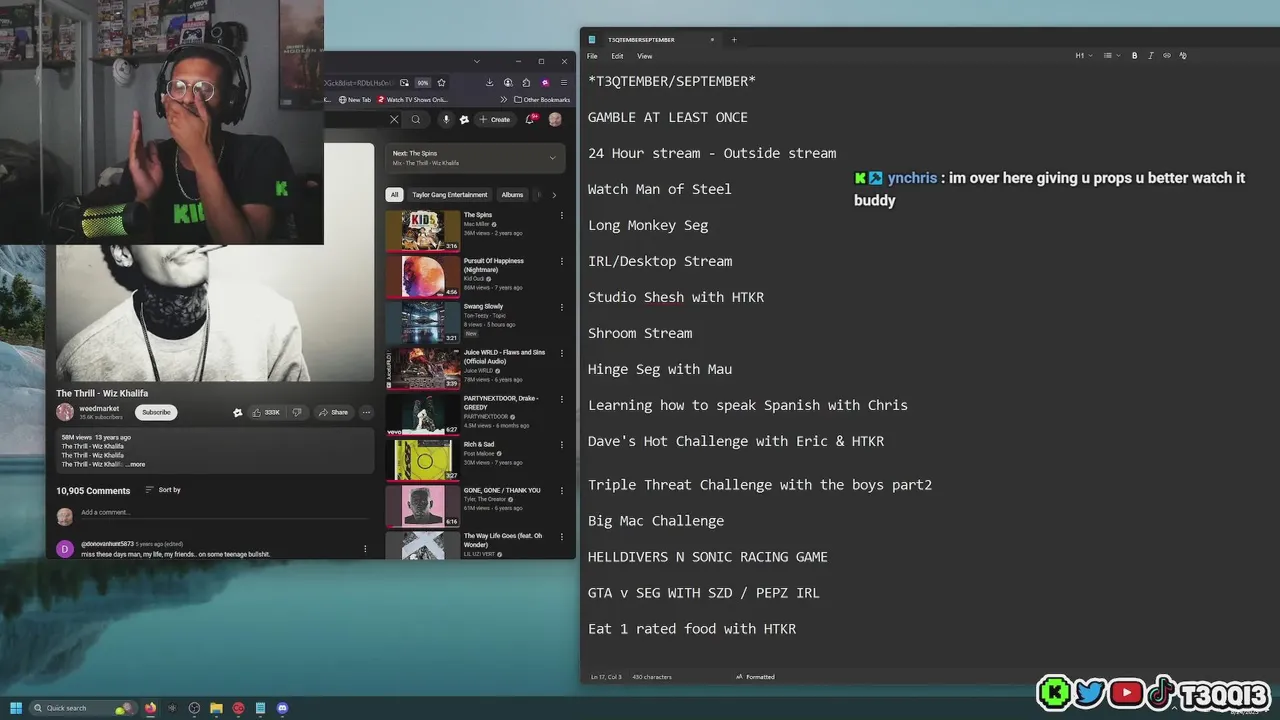Click the 90% zoom level indicator
Image resolution: width=1280 pixels, height=720 pixels.
[423, 83]
